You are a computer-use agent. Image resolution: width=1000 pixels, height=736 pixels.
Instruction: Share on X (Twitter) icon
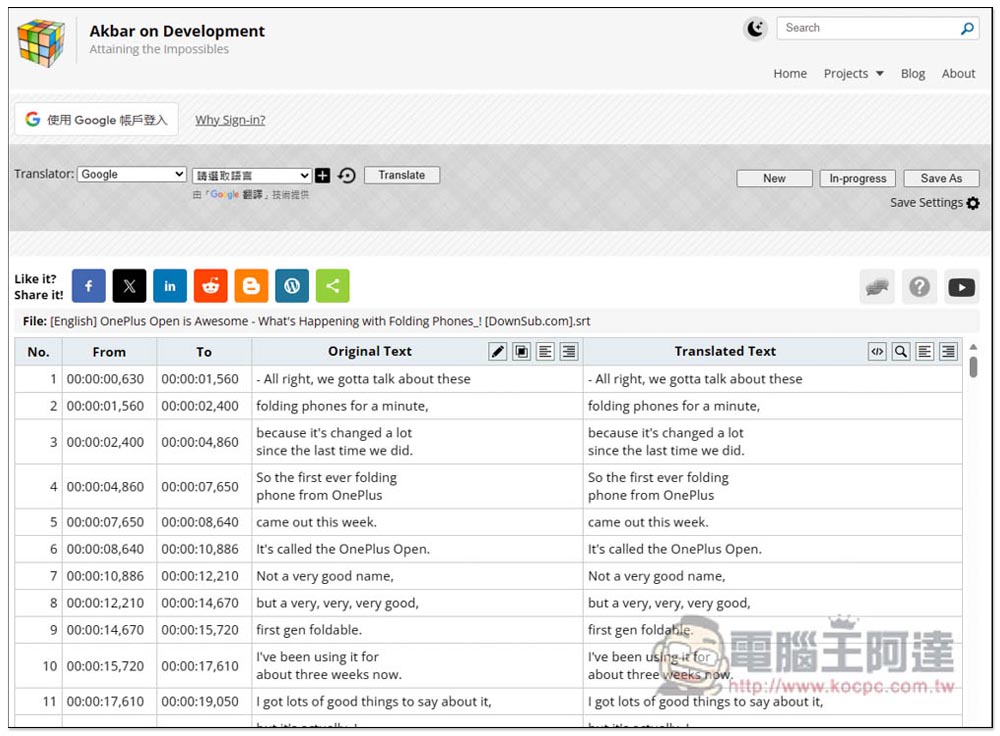129,286
